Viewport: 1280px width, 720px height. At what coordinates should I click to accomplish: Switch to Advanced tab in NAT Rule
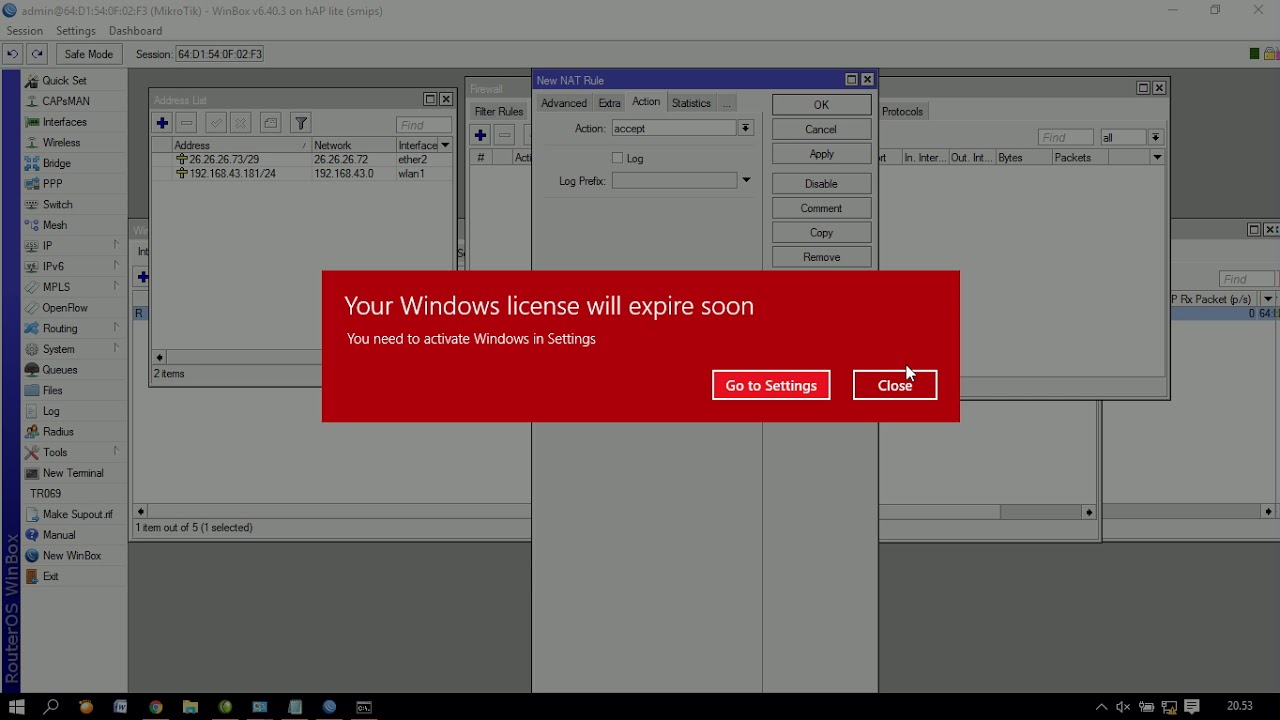click(564, 103)
